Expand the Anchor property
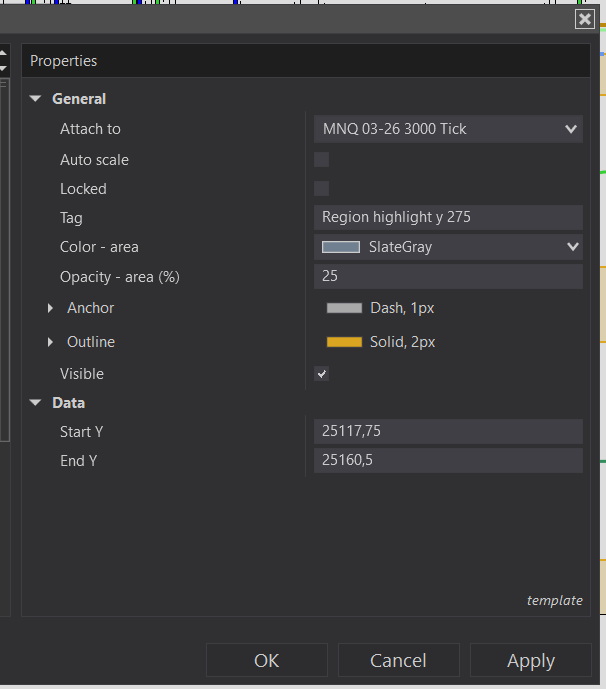This screenshot has width=606, height=689. [50, 308]
